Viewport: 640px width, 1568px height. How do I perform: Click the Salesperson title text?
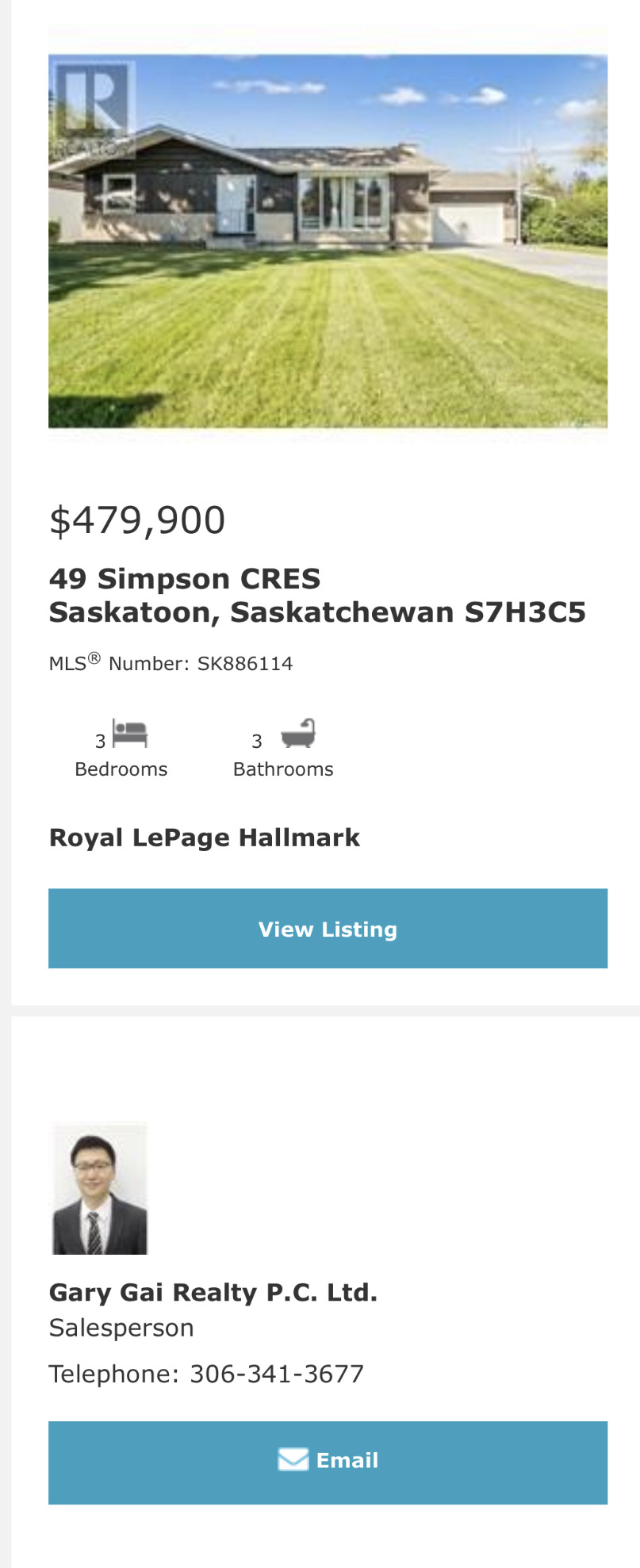pos(121,1328)
